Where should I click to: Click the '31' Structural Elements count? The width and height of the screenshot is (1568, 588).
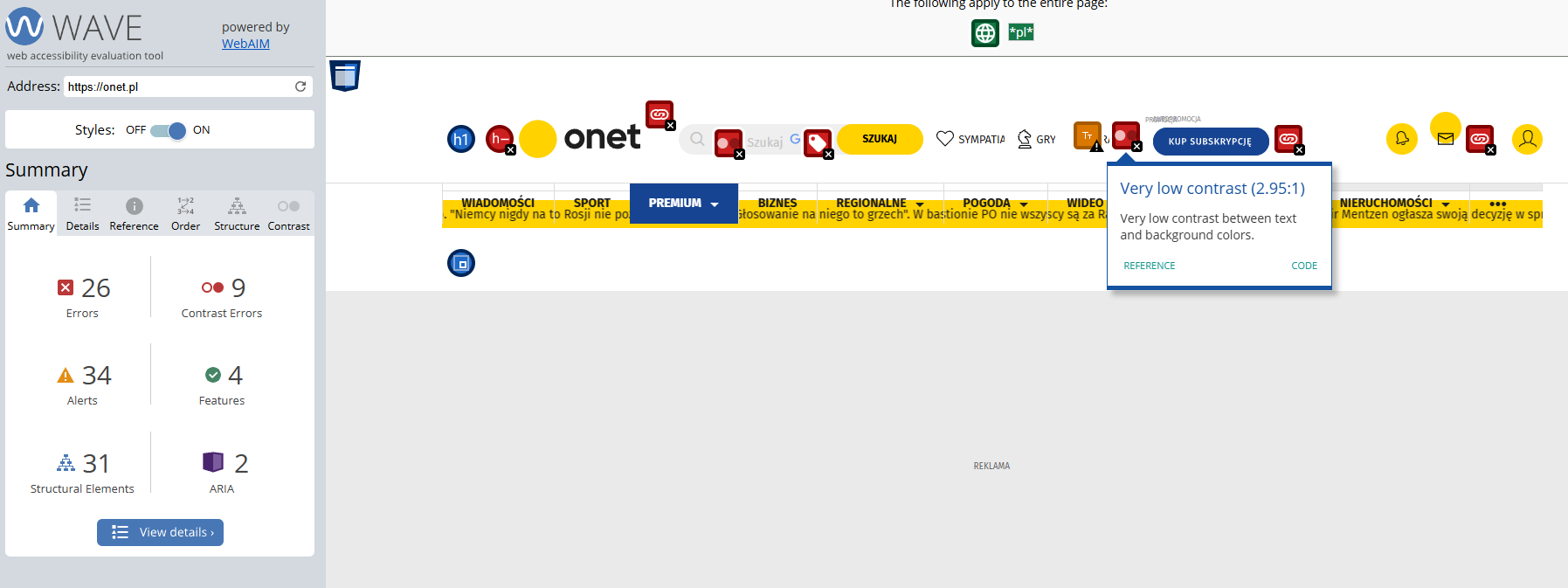[x=96, y=463]
